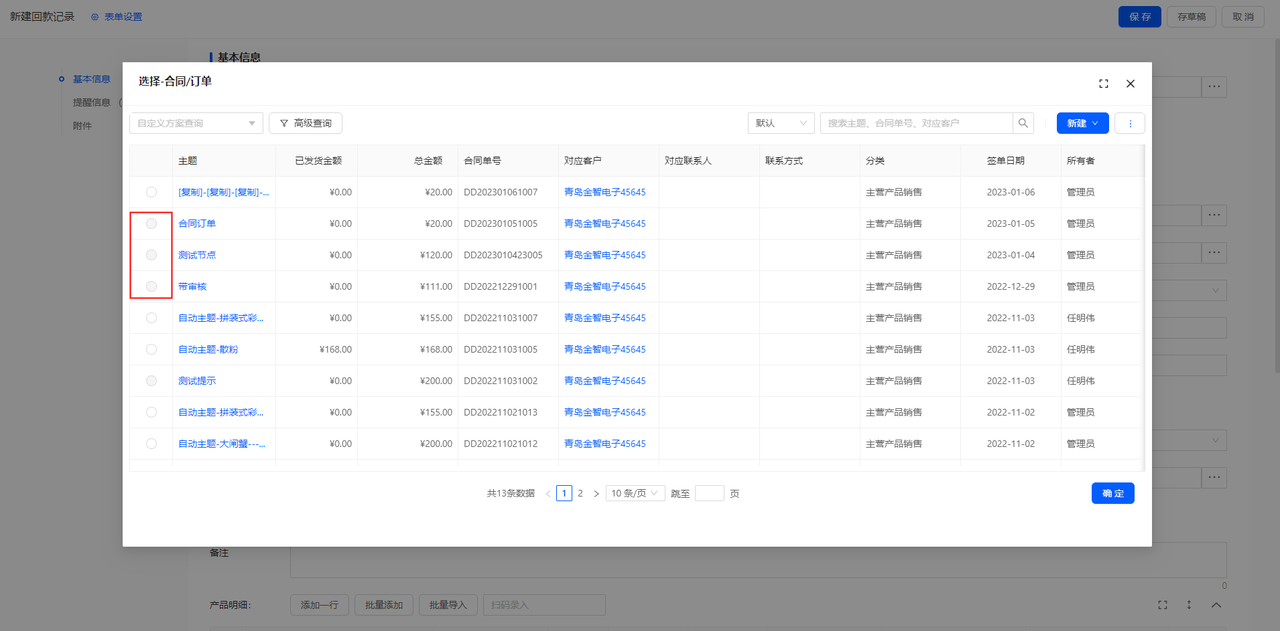Click contract number DD202301061007
The image size is (1280, 631).
500,192
